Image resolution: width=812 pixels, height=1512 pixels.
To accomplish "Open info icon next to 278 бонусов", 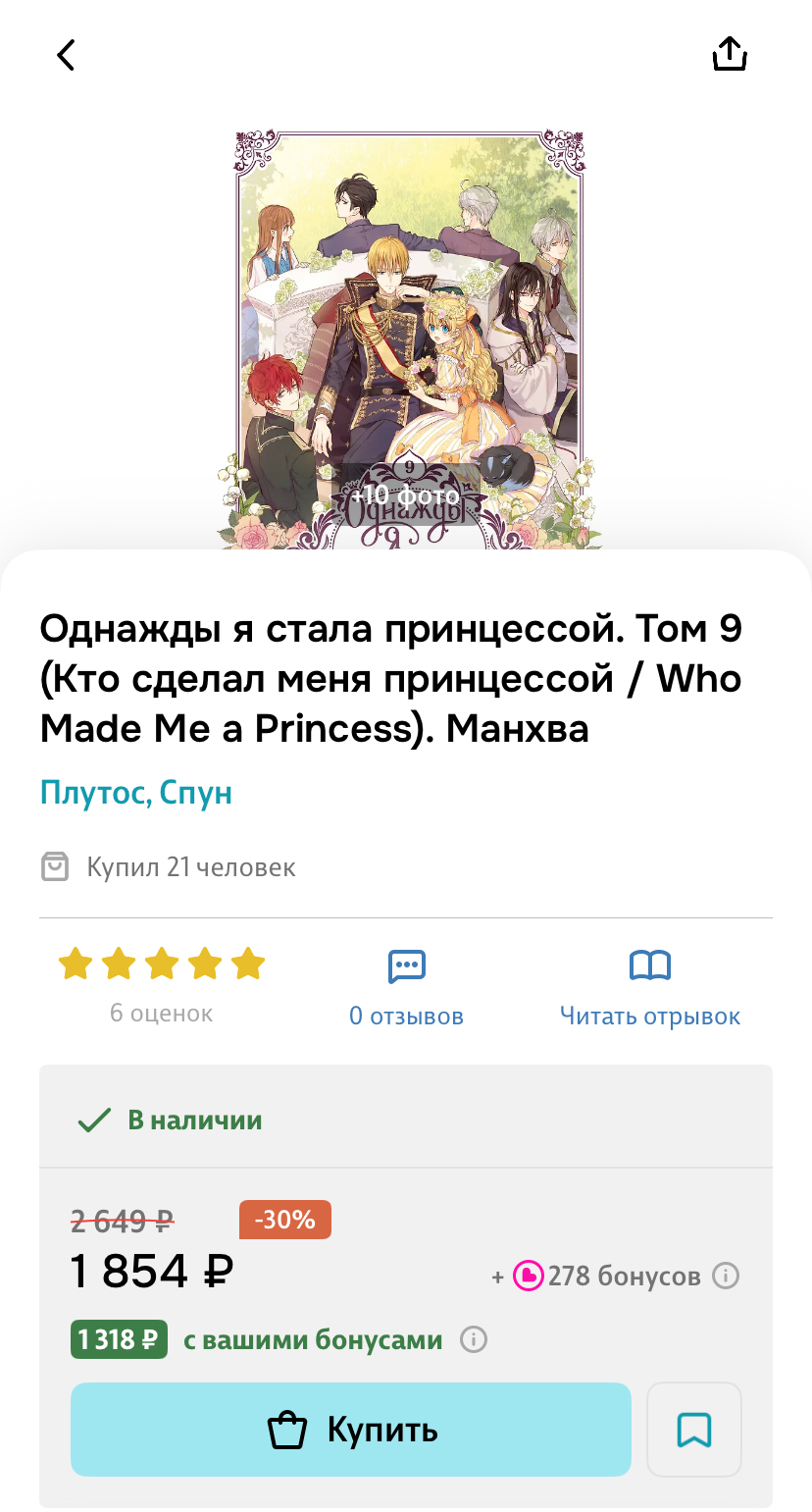I will pyautogui.click(x=725, y=1277).
